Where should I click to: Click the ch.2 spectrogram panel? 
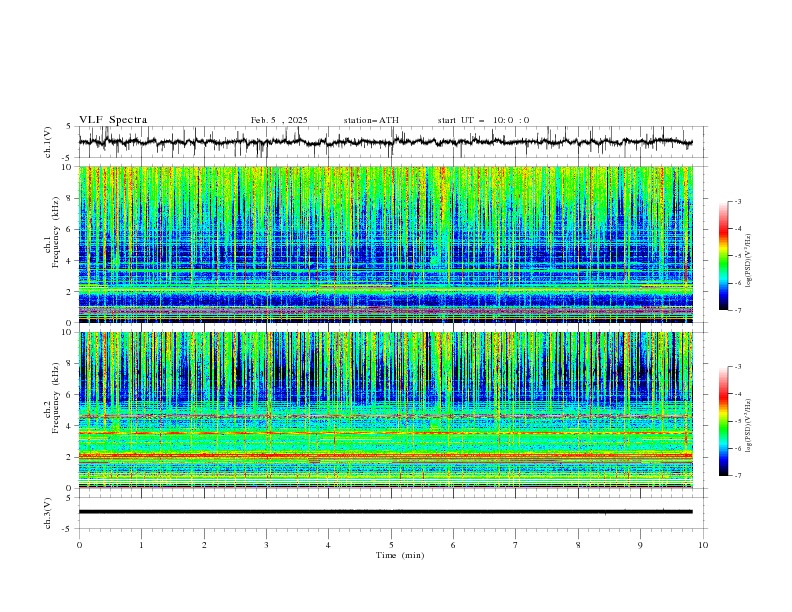tap(386, 410)
